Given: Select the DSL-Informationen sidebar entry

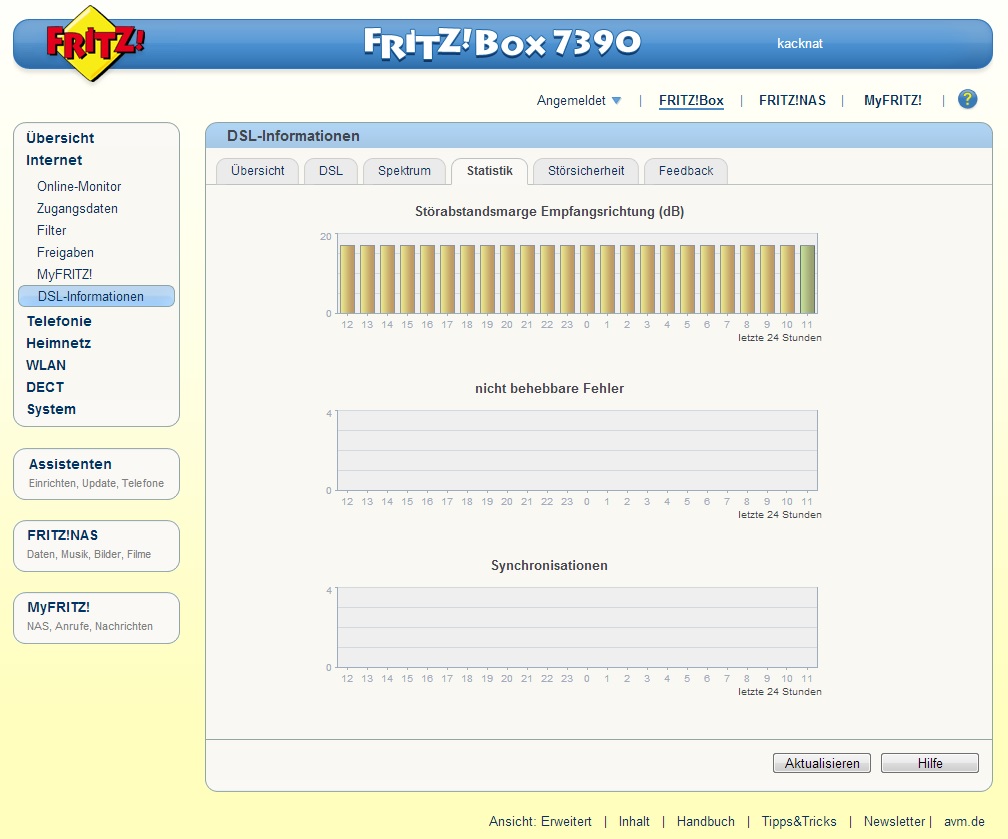Looking at the screenshot, I should point(96,296).
